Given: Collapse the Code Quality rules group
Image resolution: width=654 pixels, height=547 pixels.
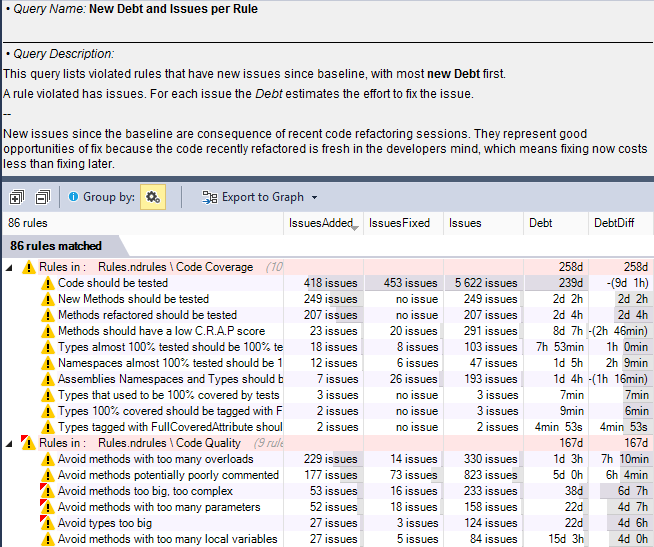Looking at the screenshot, I should tap(9, 443).
